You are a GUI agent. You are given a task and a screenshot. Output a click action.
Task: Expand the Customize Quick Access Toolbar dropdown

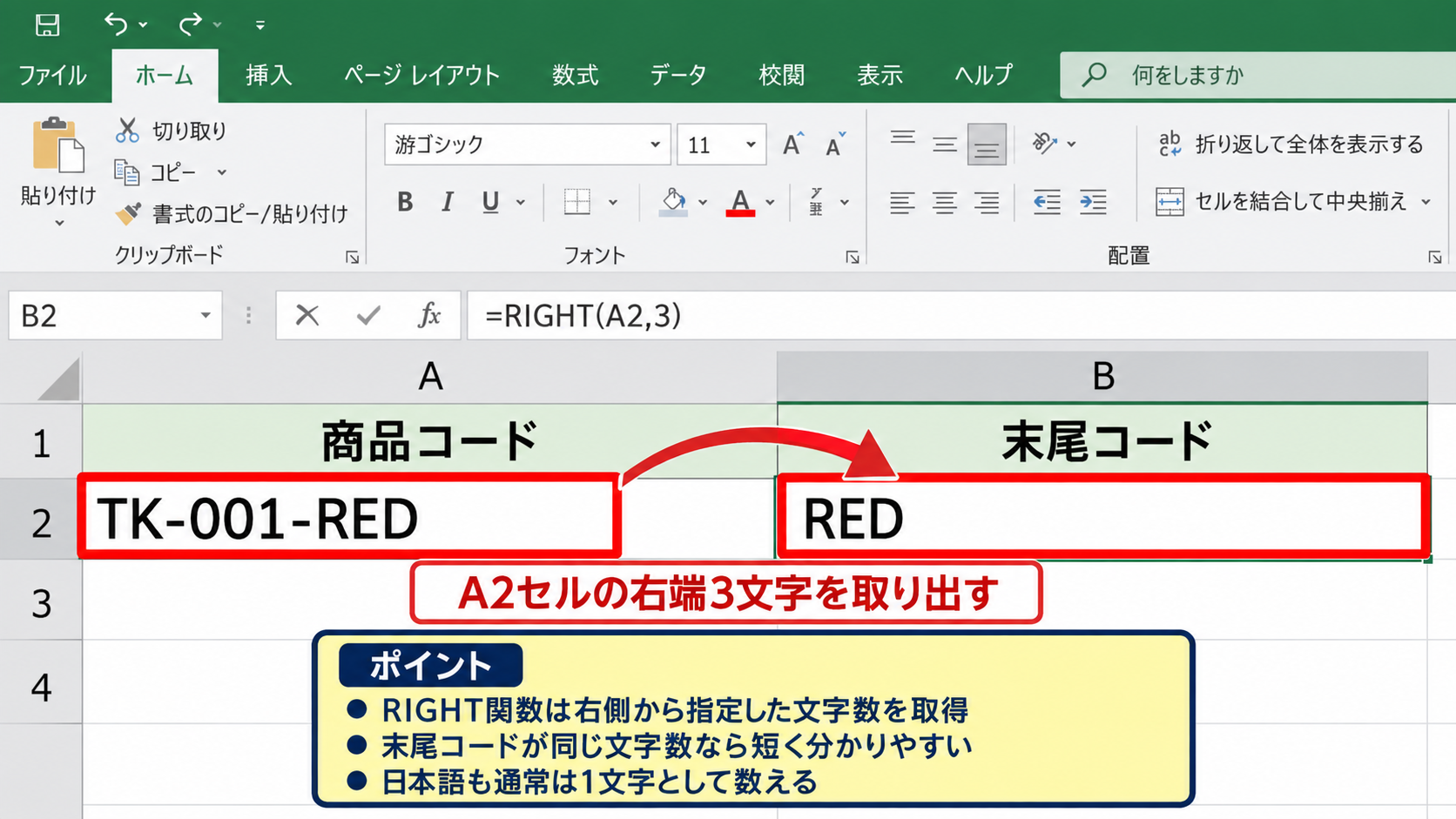click(x=260, y=25)
